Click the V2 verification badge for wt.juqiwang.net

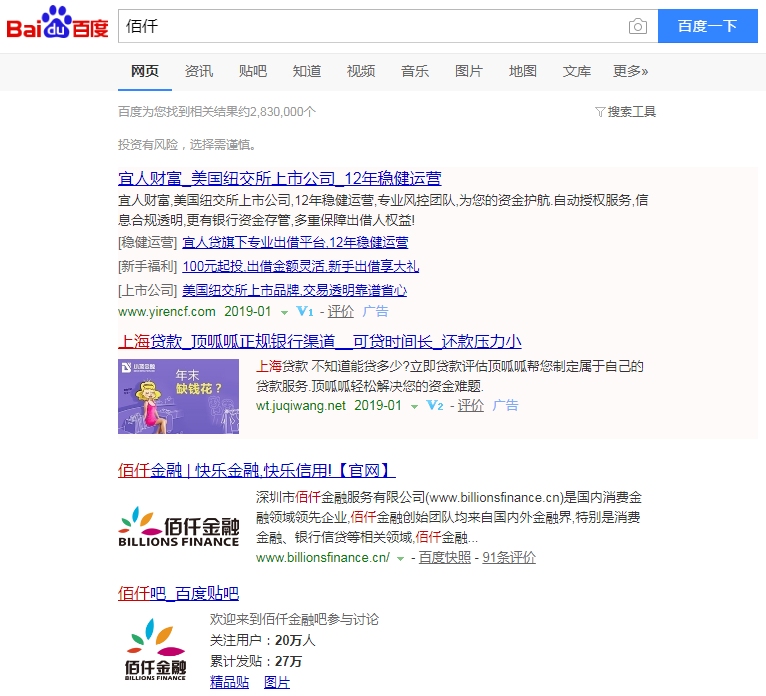click(435, 405)
